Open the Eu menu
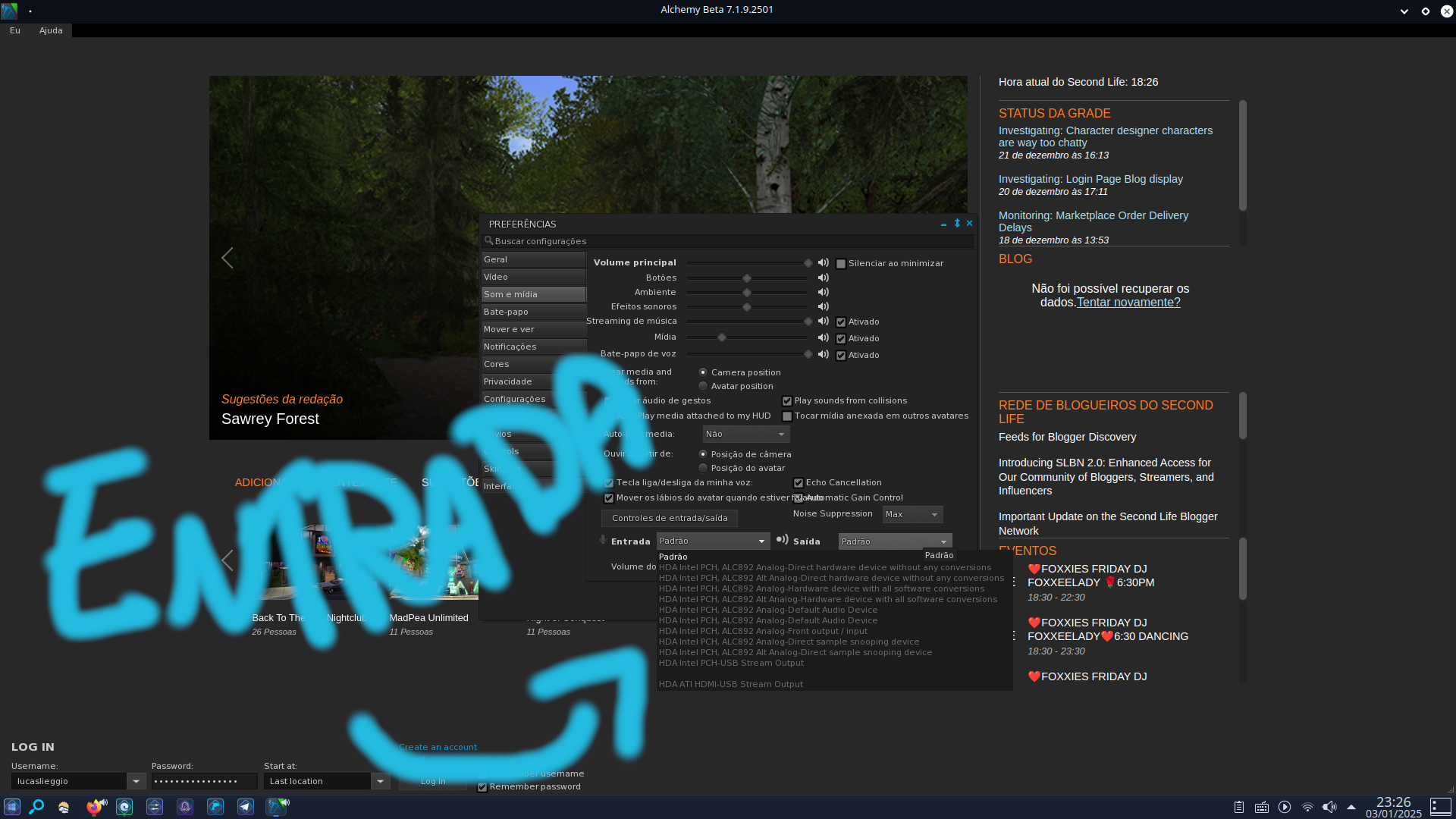The width and height of the screenshot is (1456, 819). click(x=15, y=30)
